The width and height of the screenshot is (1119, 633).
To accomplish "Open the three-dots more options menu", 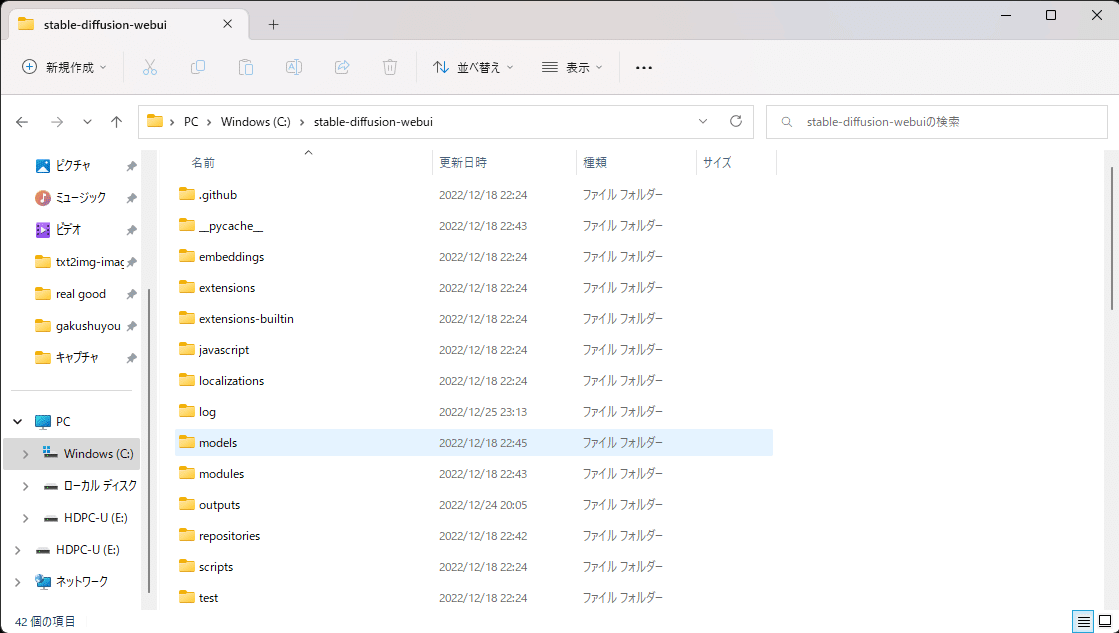I will (644, 68).
